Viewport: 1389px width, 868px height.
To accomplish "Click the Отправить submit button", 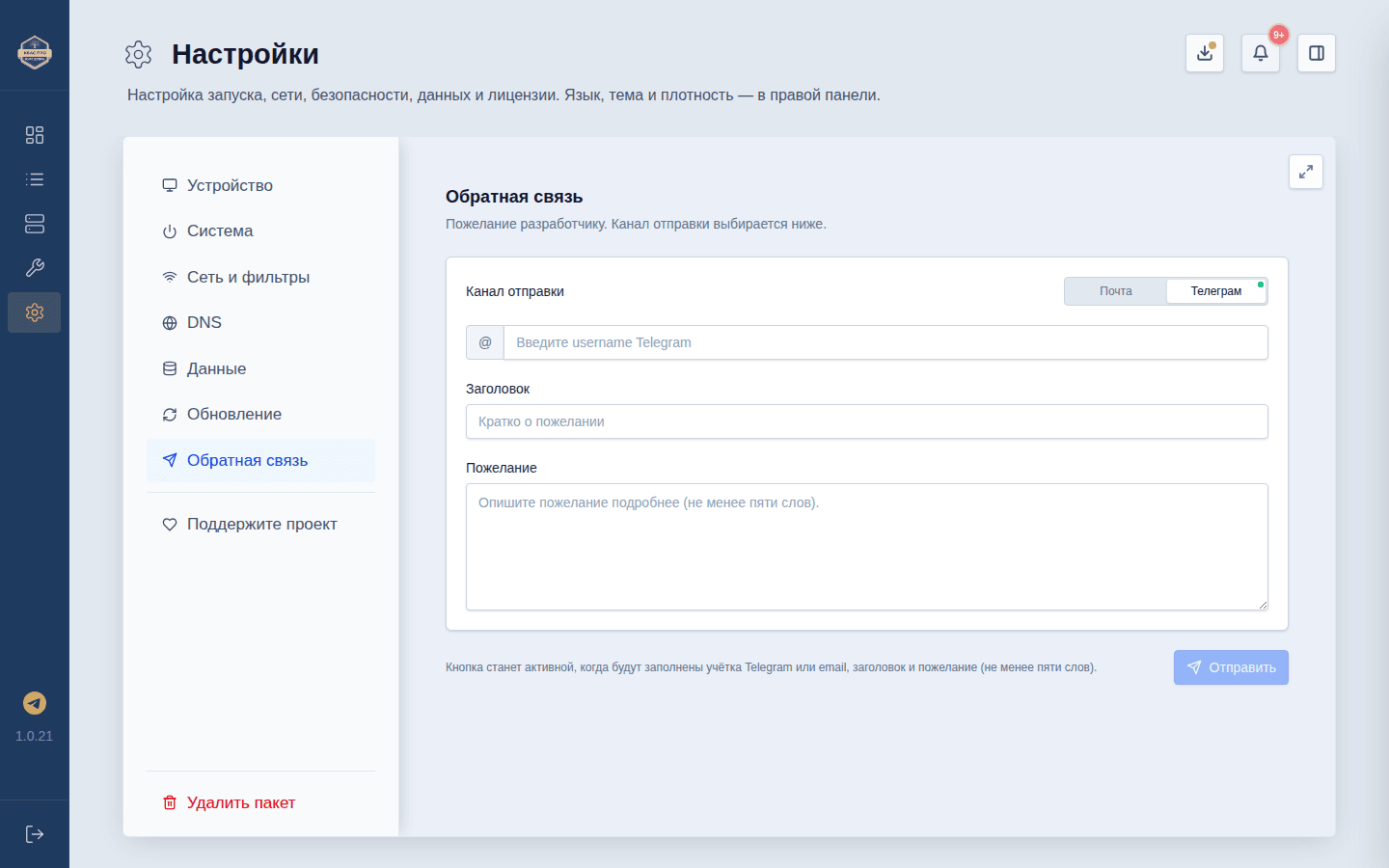I will pos(1231,667).
